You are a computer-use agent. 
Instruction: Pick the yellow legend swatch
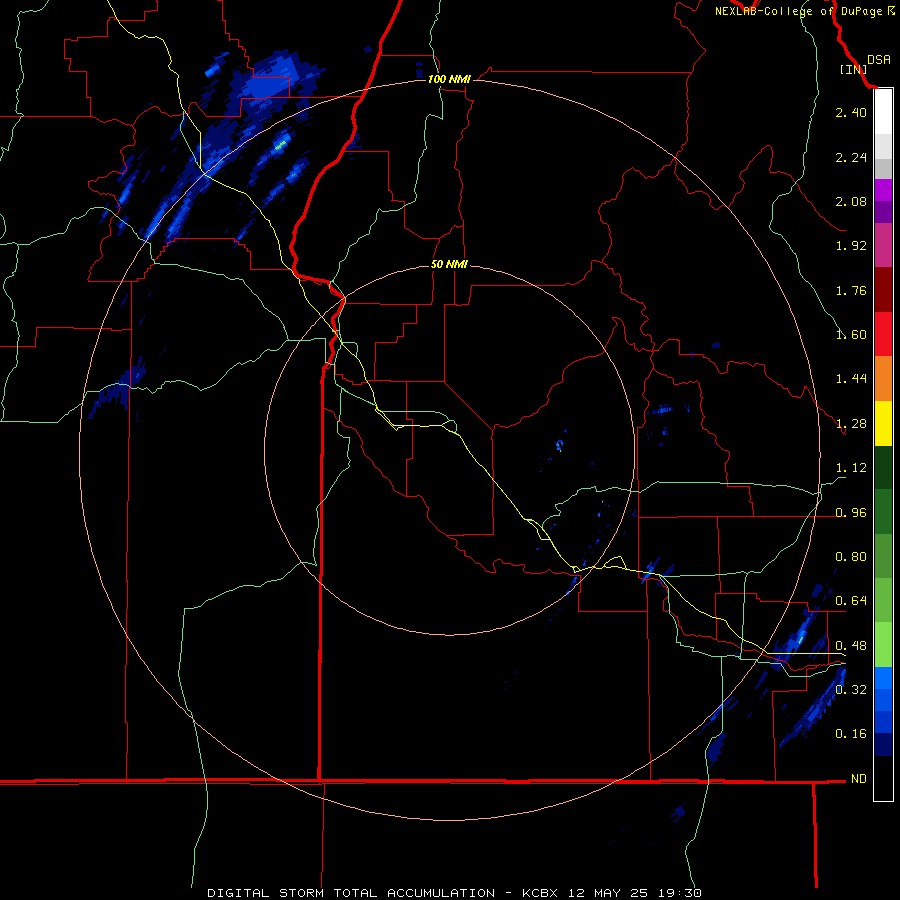883,424
